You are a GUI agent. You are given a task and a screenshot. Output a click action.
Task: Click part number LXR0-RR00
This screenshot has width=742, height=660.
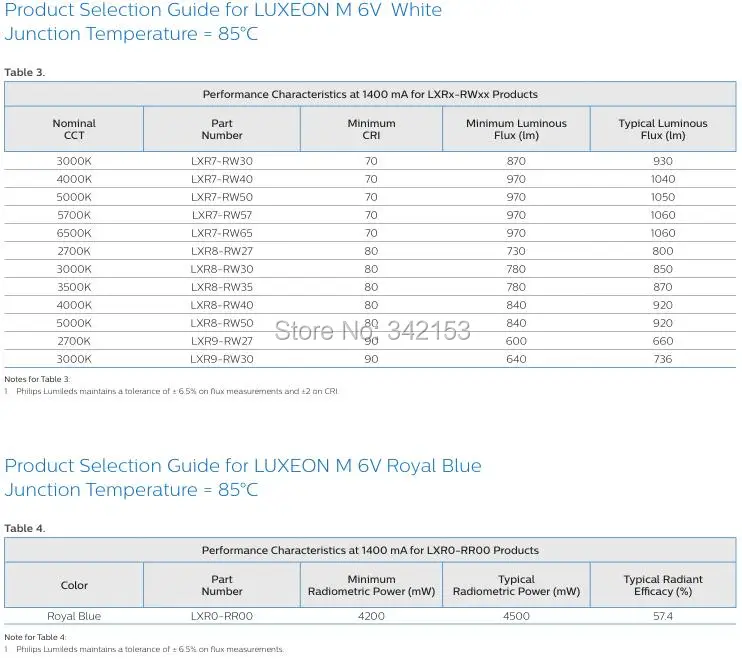[x=221, y=616]
